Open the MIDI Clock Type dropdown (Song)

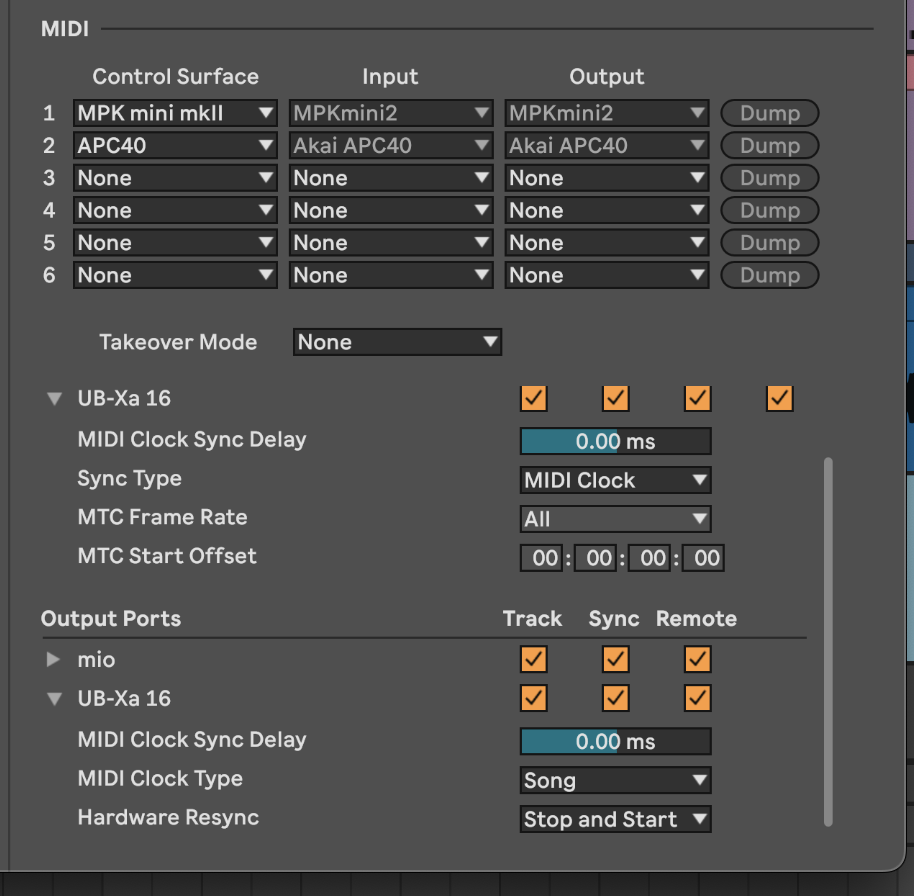point(616,781)
